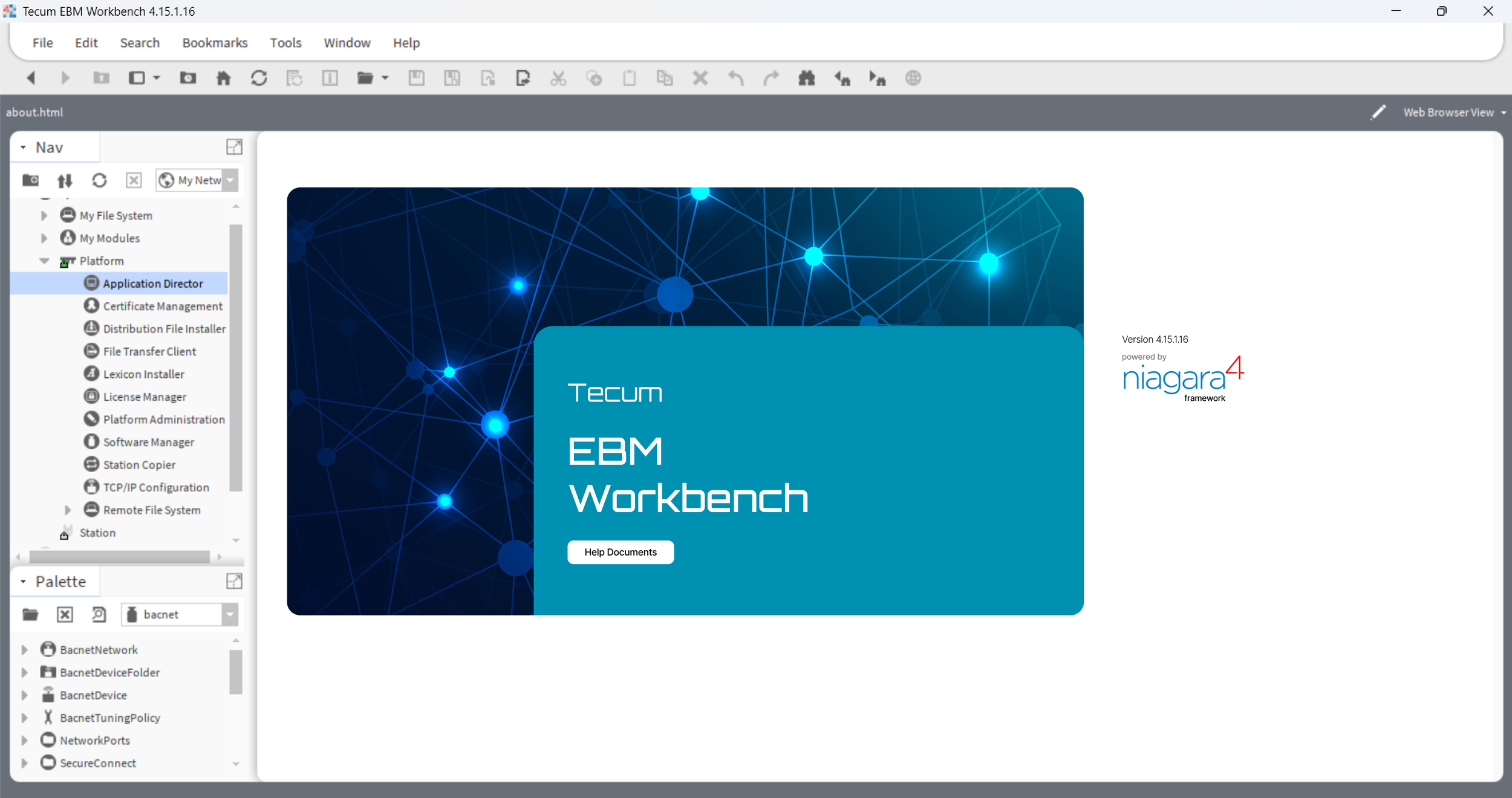Viewport: 1512px width, 798px height.
Task: Maximize the Nav side panel
Action: [234, 147]
